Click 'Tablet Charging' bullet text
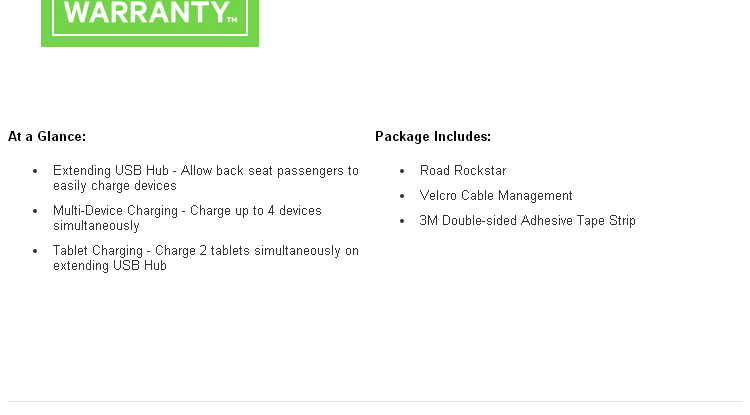The height and width of the screenshot is (415, 750). click(x=98, y=251)
